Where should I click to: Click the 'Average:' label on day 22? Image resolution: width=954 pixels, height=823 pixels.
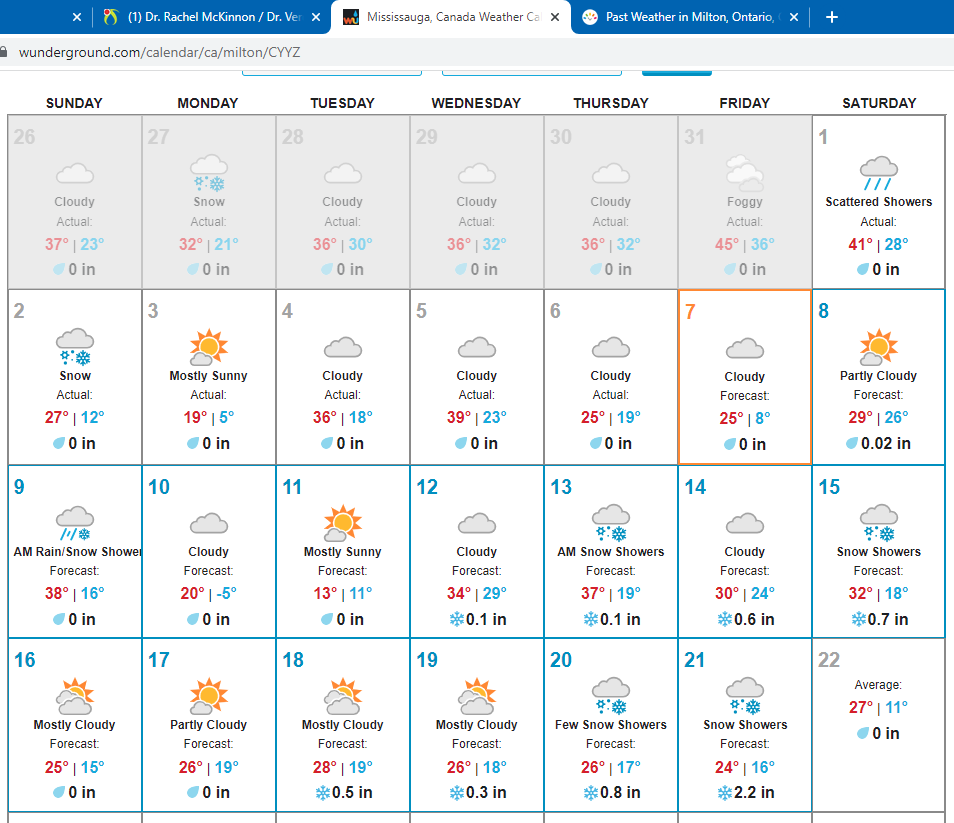878,685
